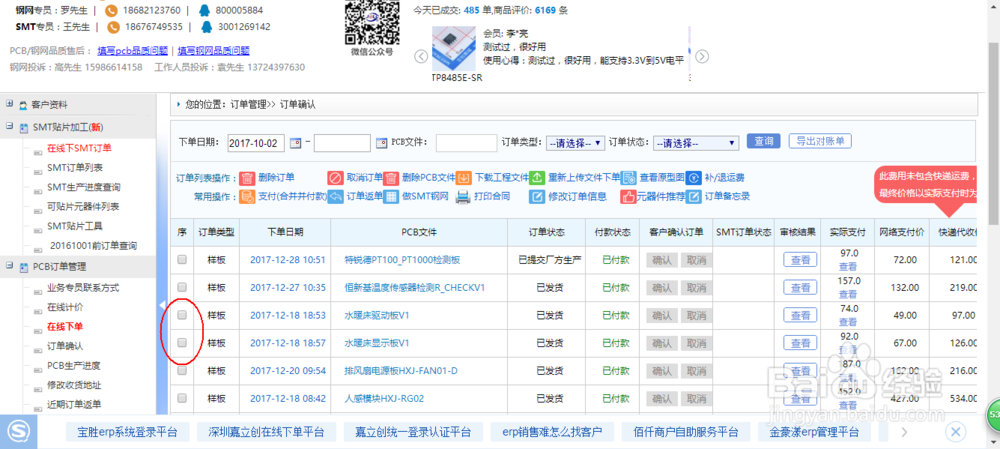Click 查看 audit button for 特锐德PT100 row
Screen dimensions: 1000x449
pyautogui.click(x=800, y=260)
